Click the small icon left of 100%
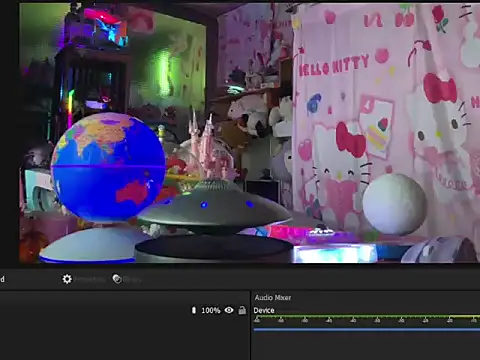This screenshot has width=480, height=360. coord(194,310)
